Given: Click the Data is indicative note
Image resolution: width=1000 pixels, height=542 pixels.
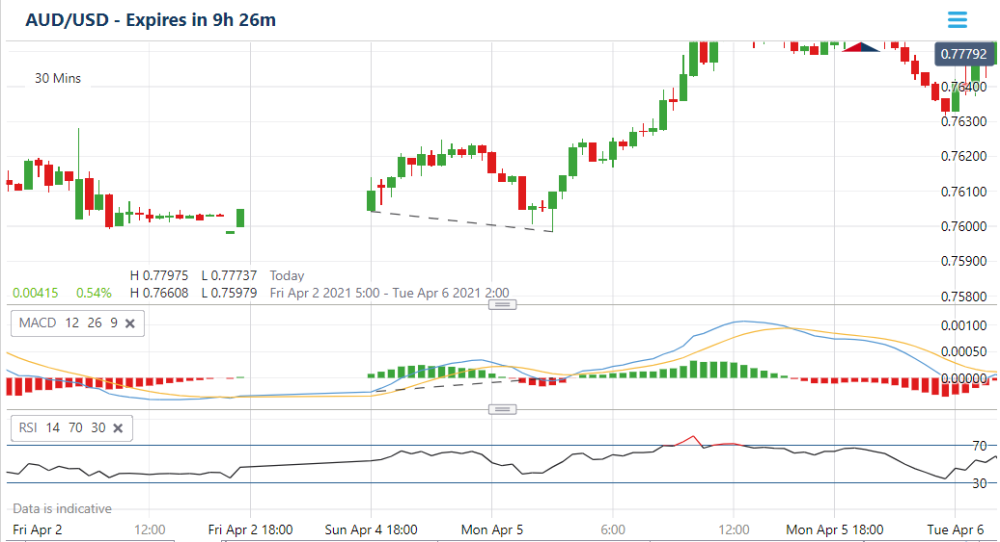Looking at the screenshot, I should coord(62,509).
